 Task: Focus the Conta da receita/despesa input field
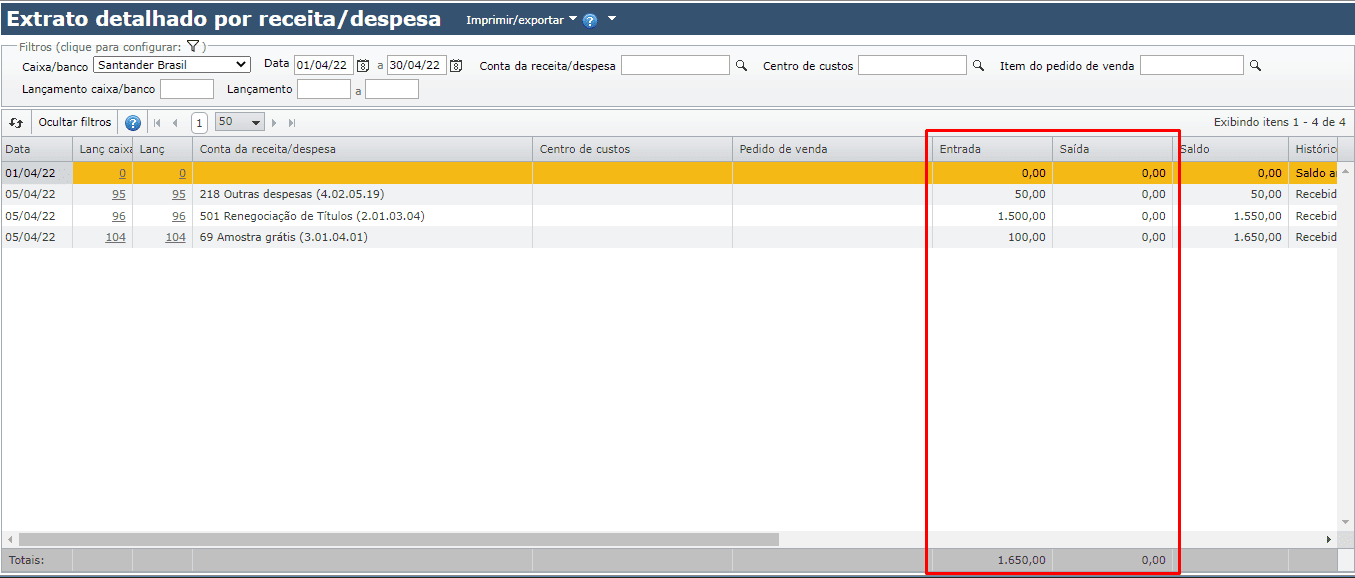point(676,65)
